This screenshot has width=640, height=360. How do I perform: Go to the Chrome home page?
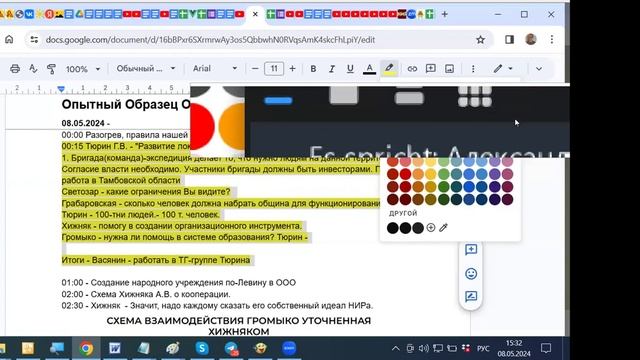click(9, 40)
